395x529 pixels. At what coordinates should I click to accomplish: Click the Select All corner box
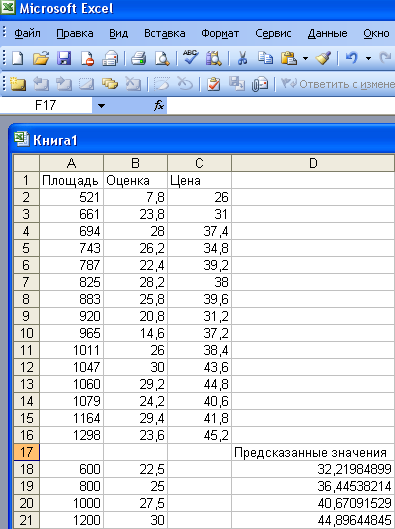[26, 163]
